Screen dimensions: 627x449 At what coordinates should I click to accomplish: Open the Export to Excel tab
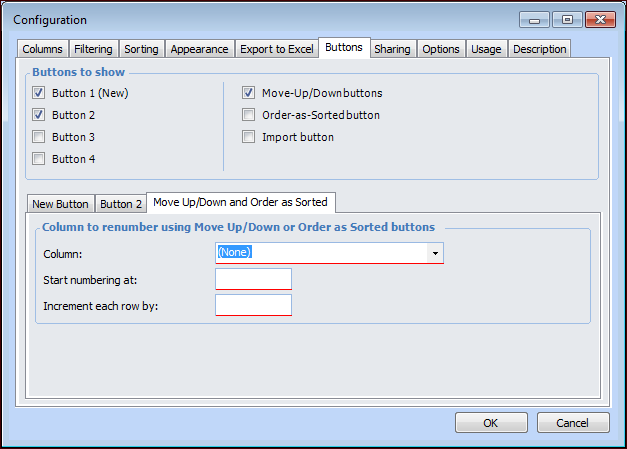pos(277,49)
